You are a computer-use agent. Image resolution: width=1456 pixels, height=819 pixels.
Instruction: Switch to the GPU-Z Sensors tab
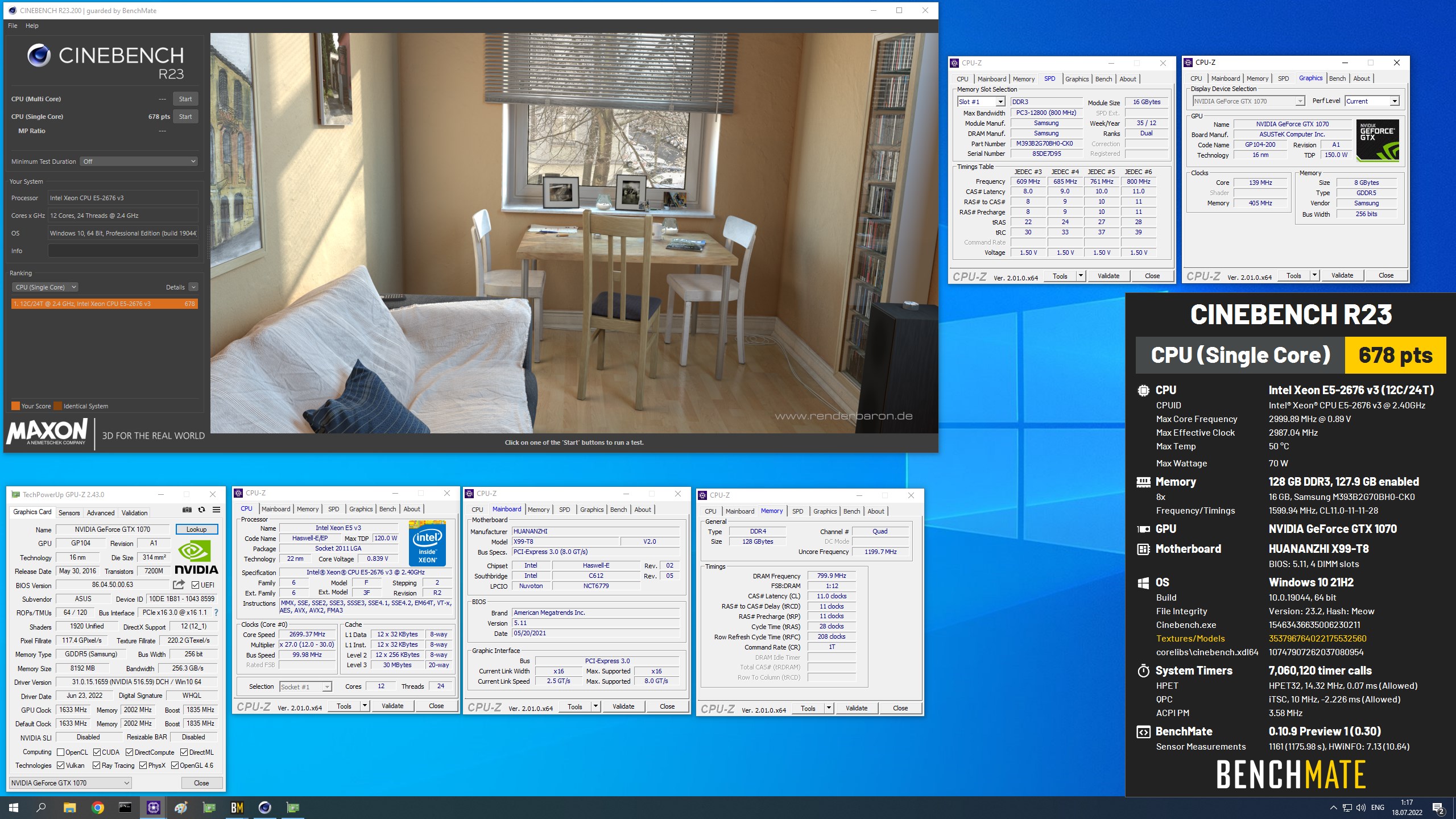pos(69,513)
